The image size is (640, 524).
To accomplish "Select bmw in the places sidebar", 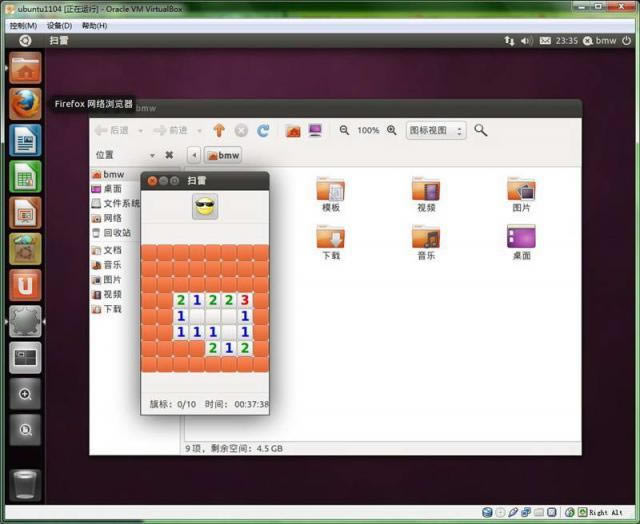I will point(114,175).
